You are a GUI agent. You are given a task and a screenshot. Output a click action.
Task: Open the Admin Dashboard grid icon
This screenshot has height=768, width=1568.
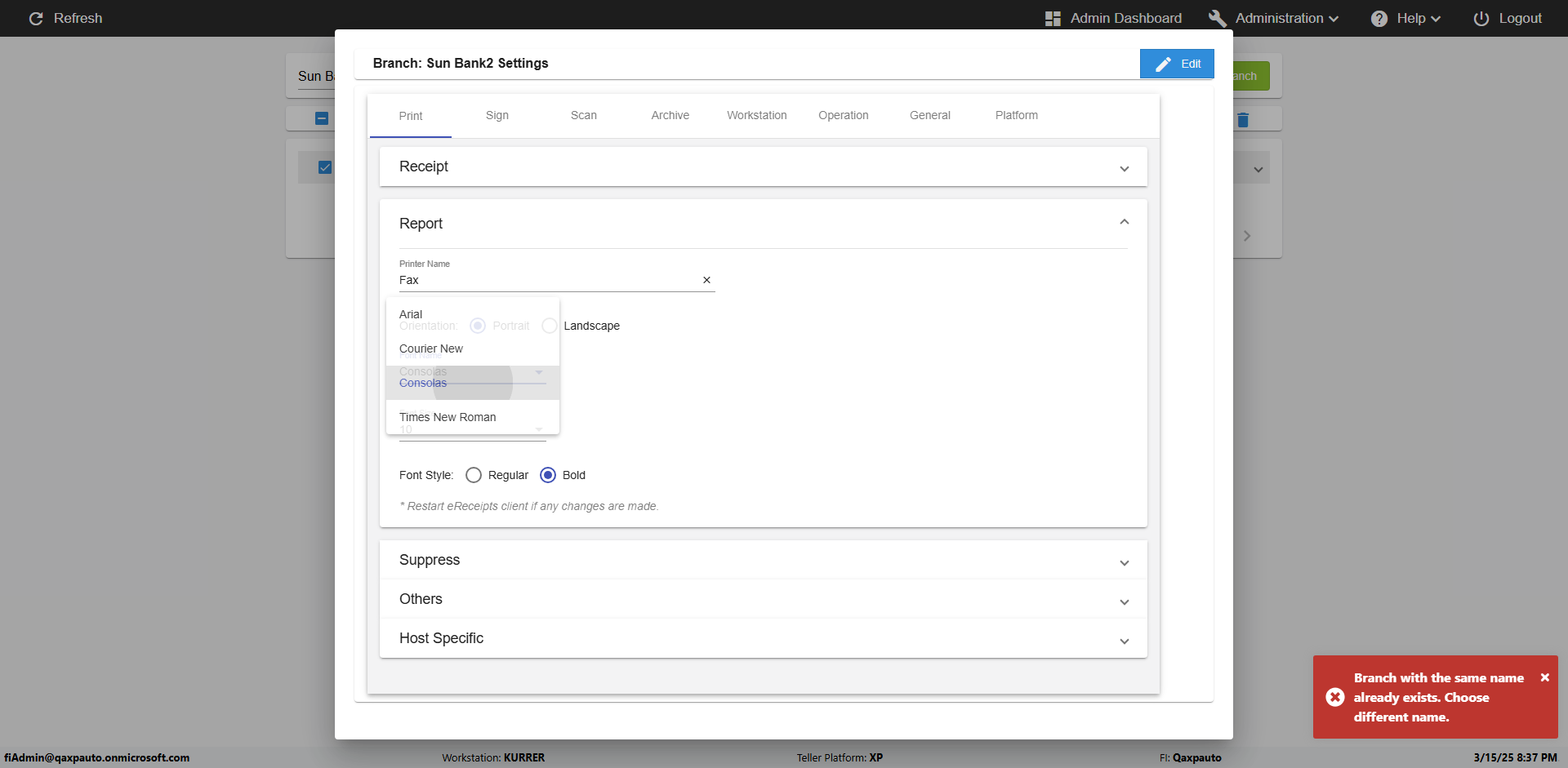pos(1053,18)
